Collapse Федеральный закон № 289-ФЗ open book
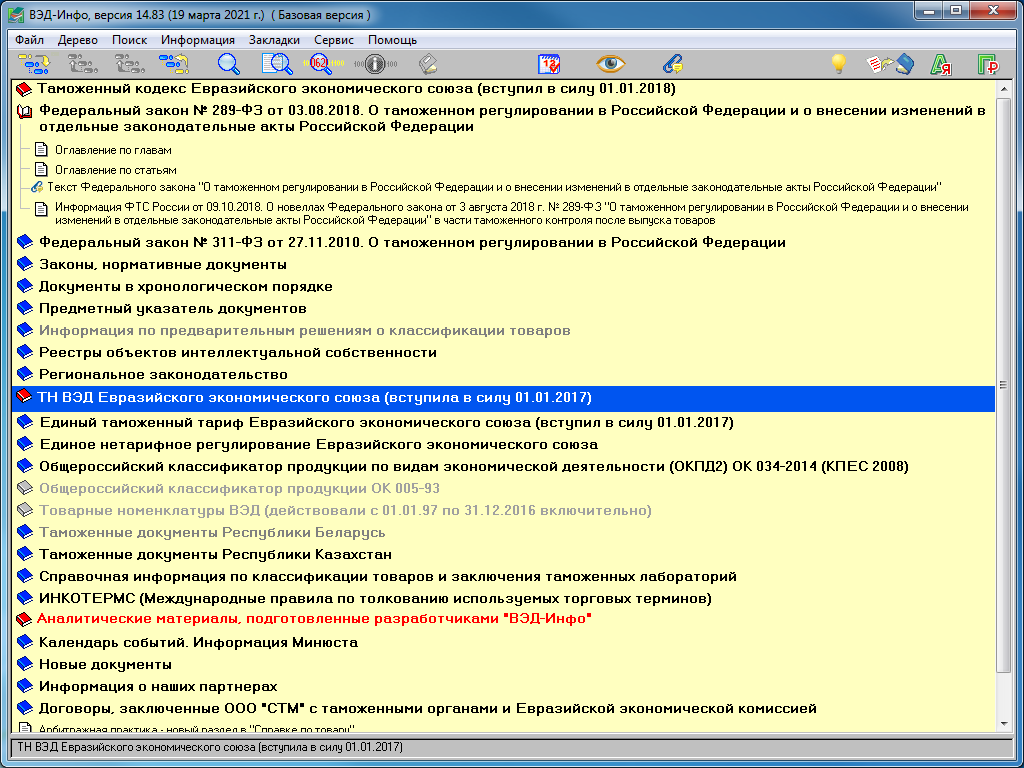The height and width of the screenshot is (768, 1024). coord(25,111)
